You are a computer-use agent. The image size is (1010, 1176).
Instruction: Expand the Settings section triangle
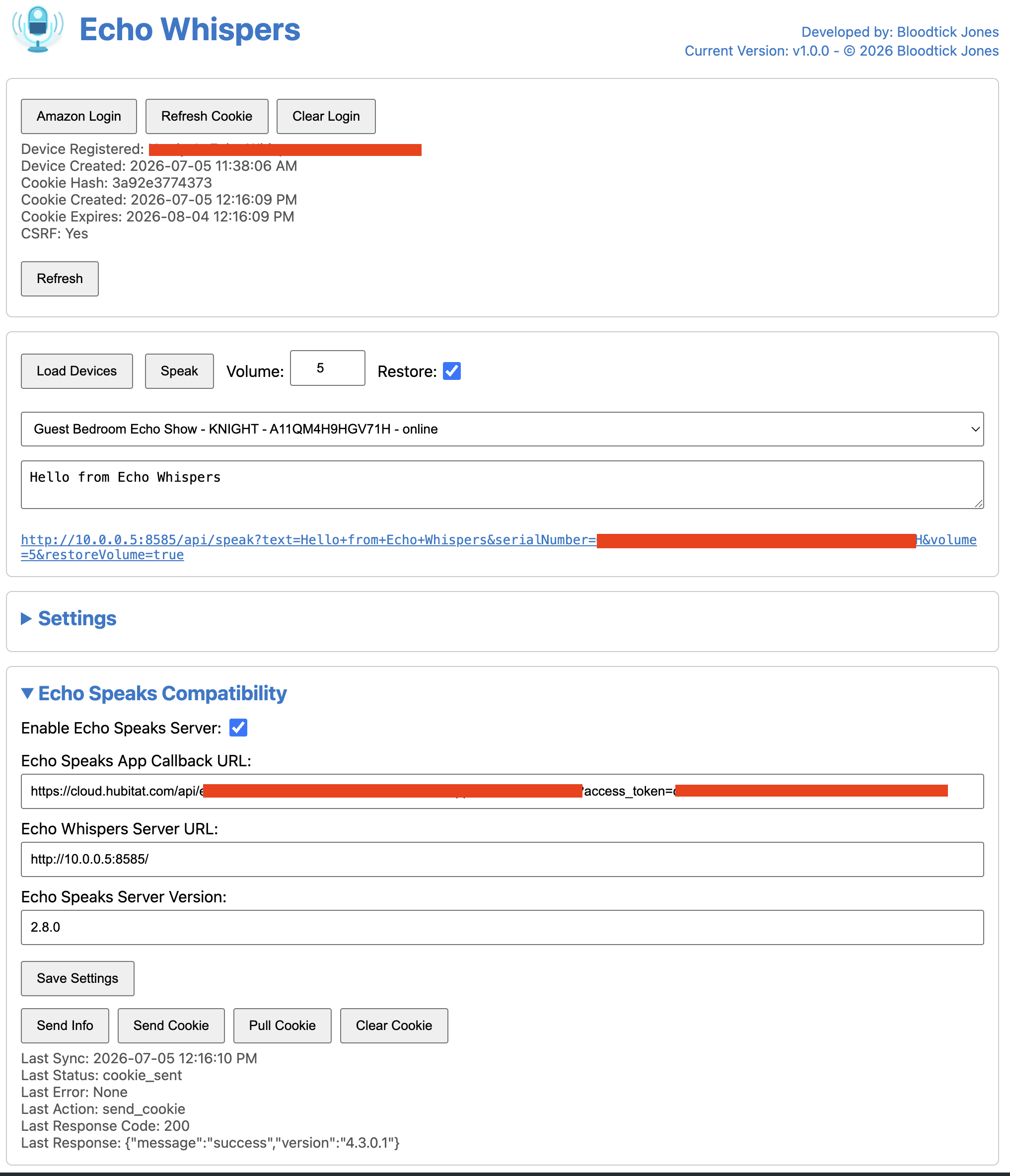coord(26,618)
